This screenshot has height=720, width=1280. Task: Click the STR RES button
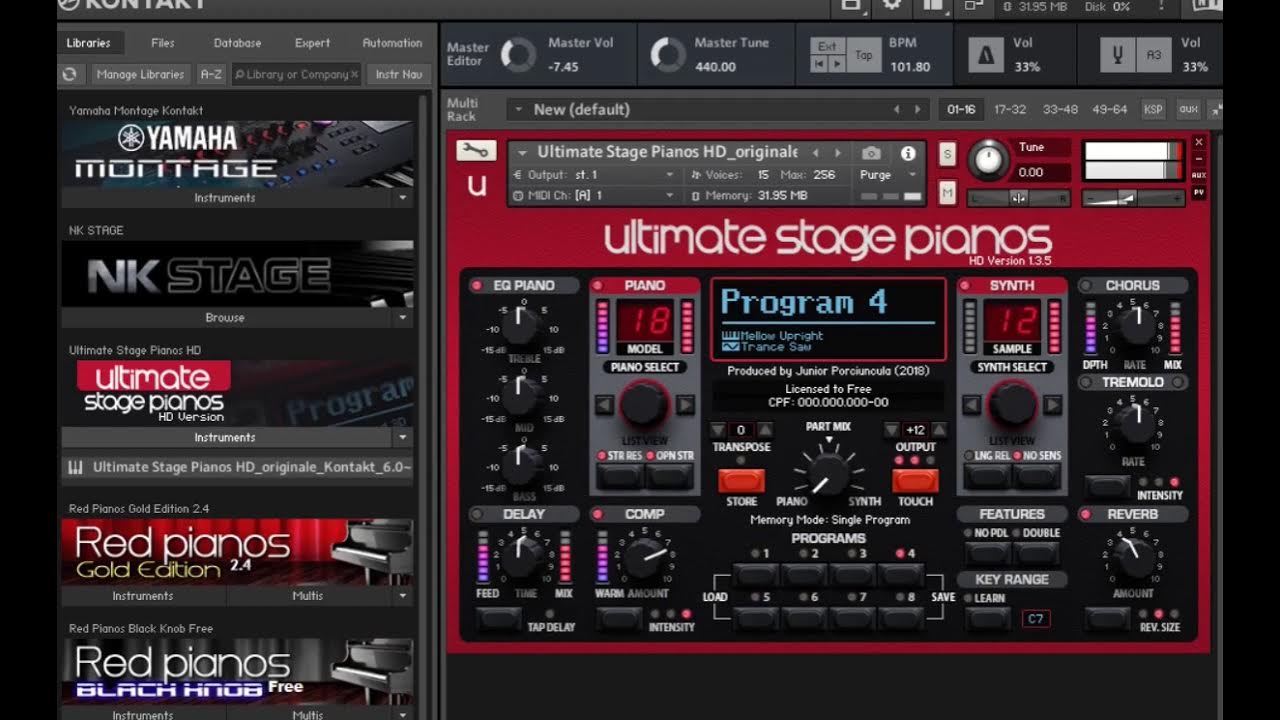coord(620,476)
